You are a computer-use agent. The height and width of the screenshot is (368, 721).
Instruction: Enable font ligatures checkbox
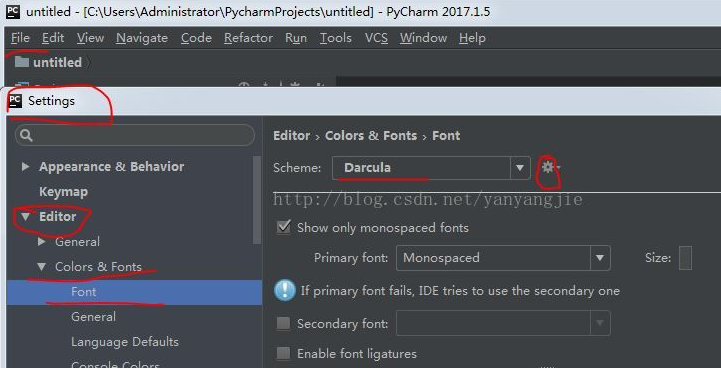(283, 353)
